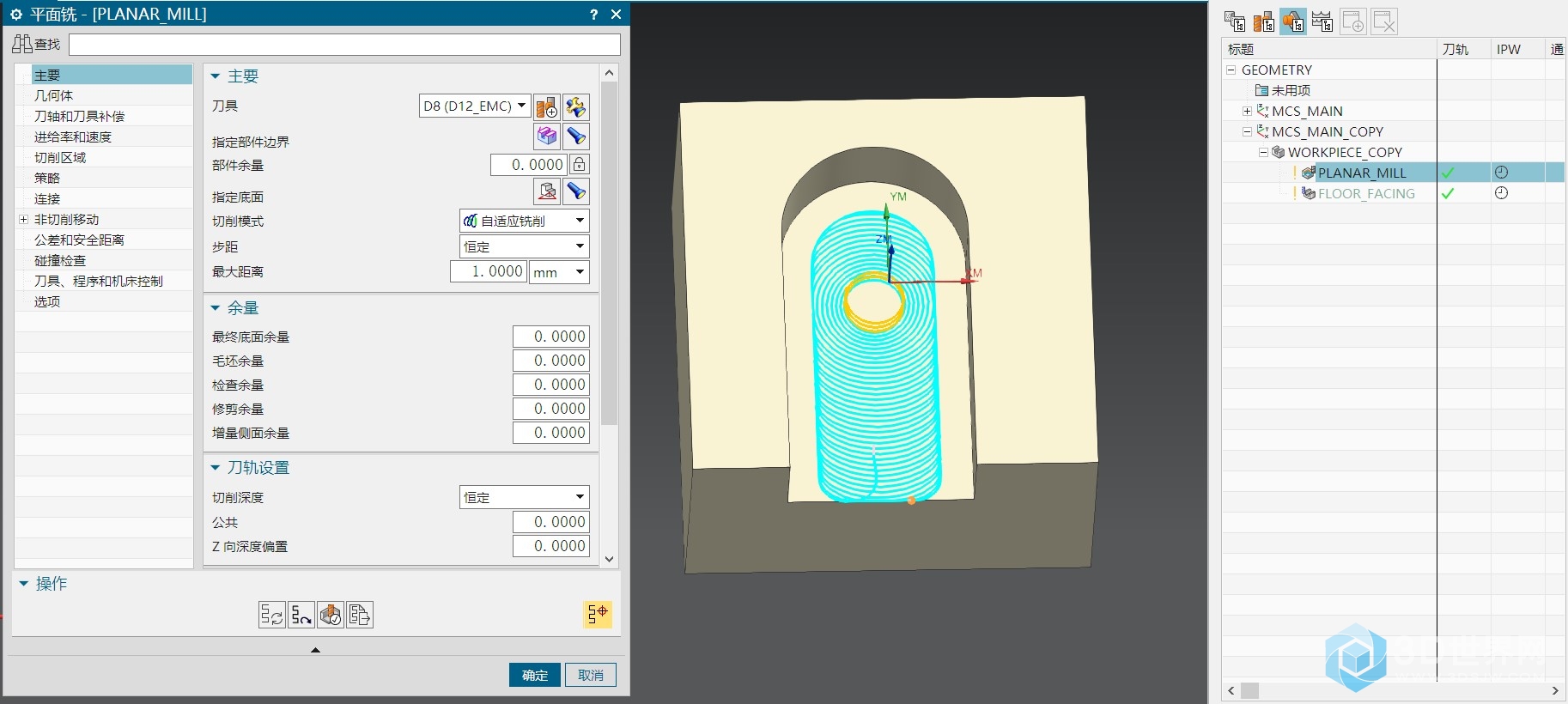Viewport: 1568px width, 704px height.
Task: Click the binoculars find icon
Action: [22, 44]
